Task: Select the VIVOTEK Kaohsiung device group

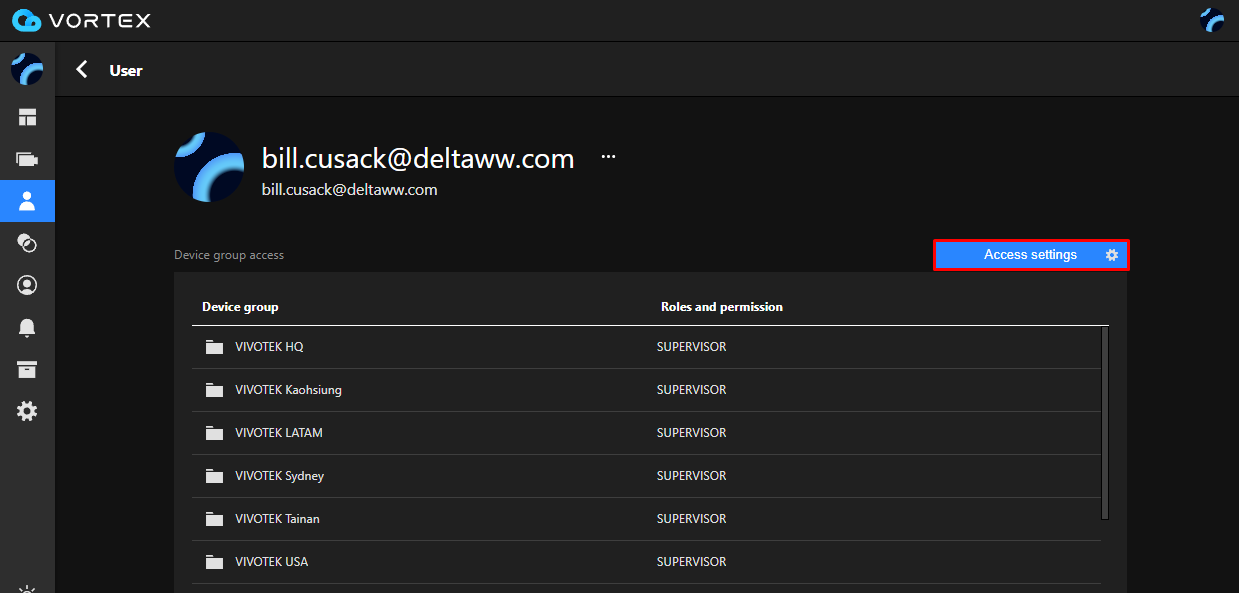Action: (288, 390)
